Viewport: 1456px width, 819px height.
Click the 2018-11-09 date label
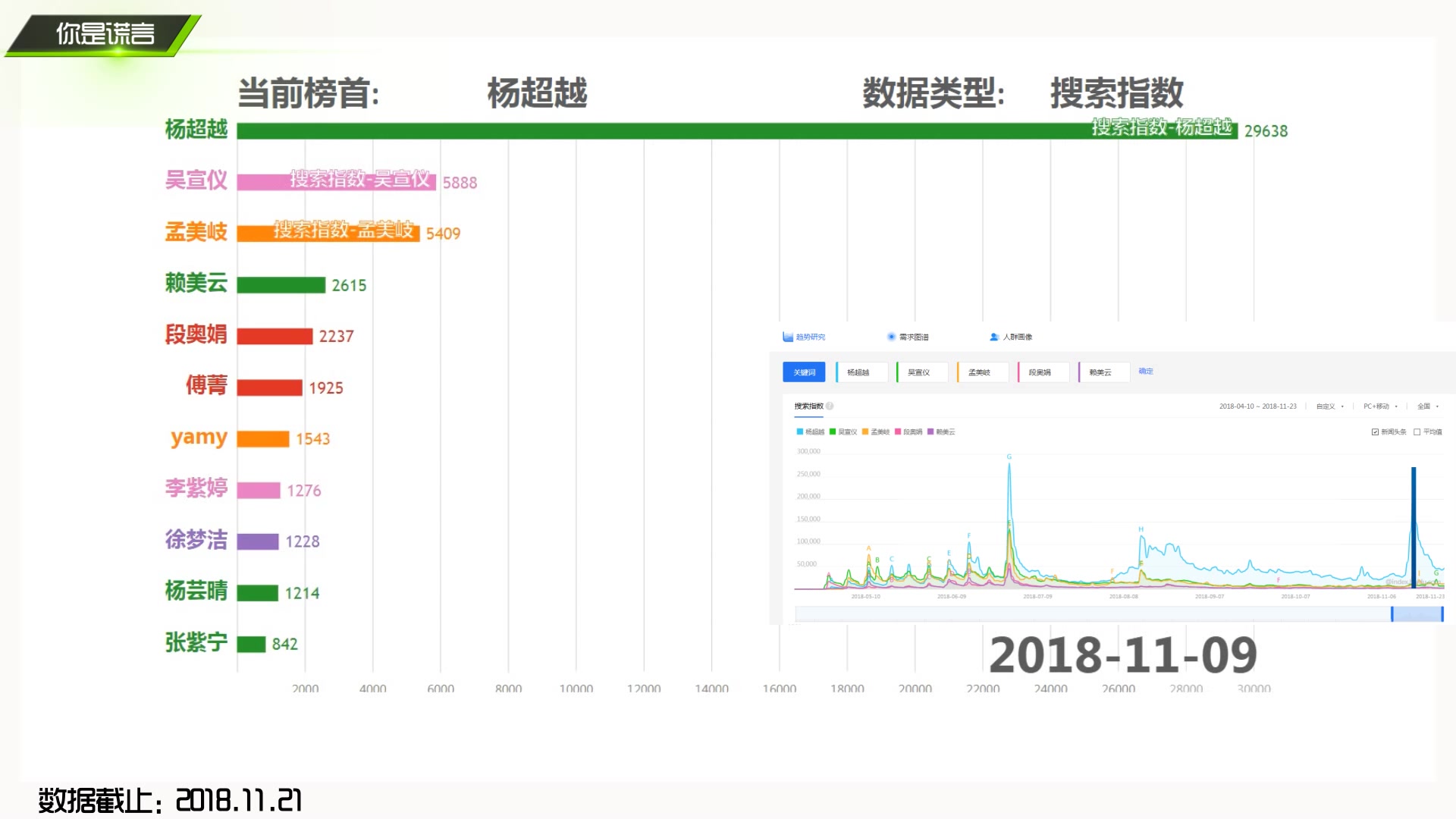1123,655
